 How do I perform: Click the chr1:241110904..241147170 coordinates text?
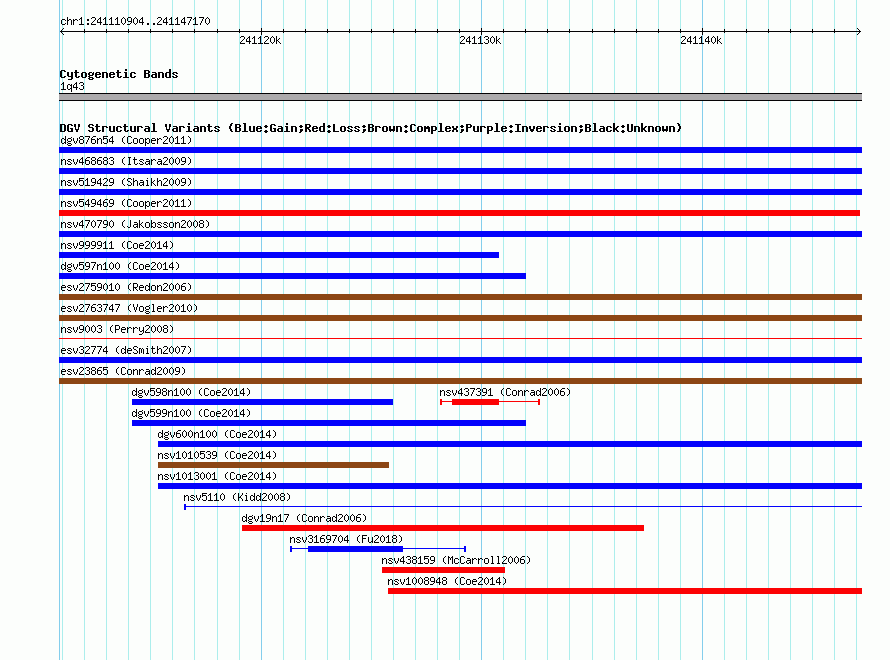point(135,21)
